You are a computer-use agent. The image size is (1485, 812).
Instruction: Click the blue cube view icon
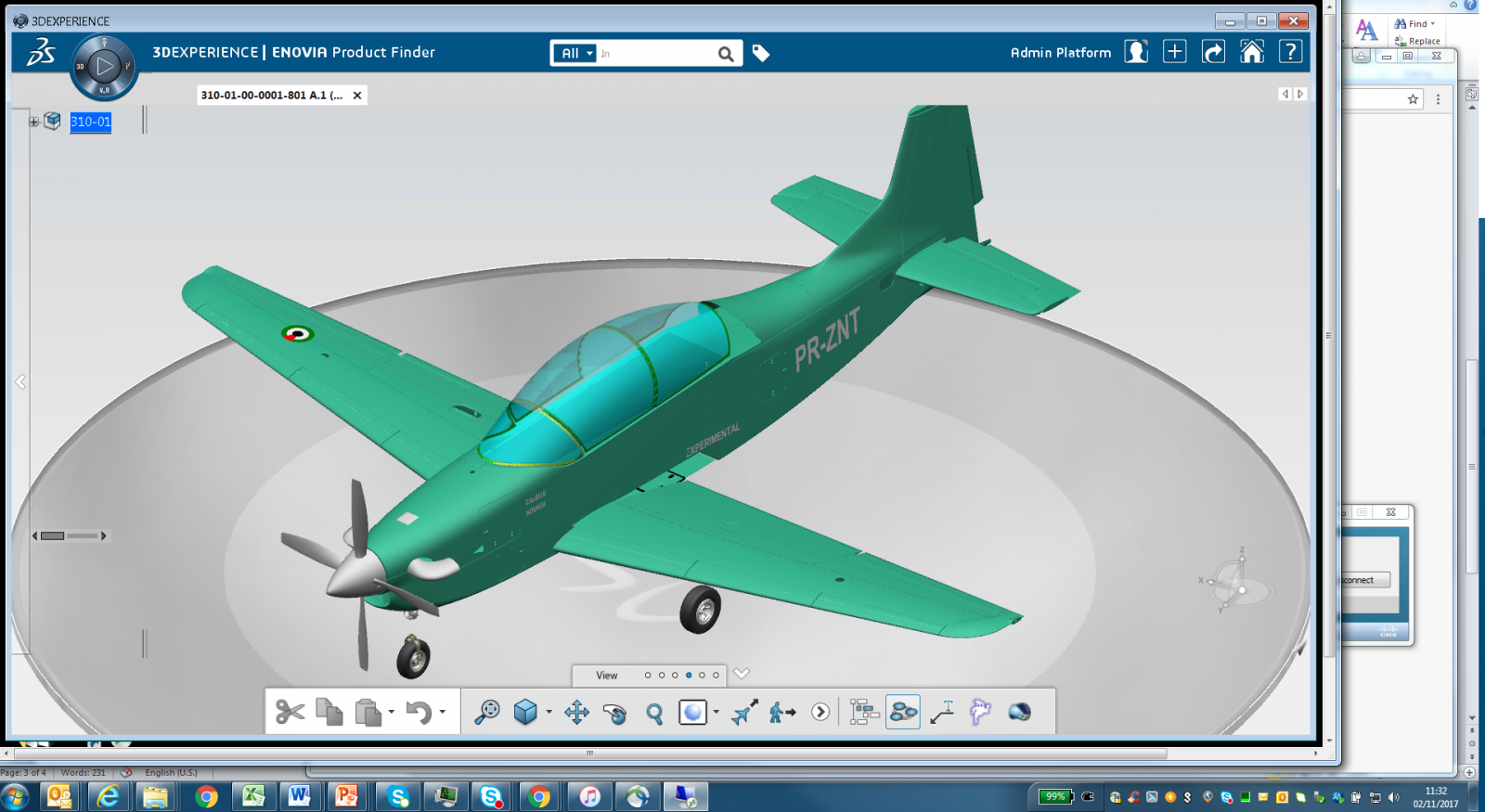tap(525, 712)
